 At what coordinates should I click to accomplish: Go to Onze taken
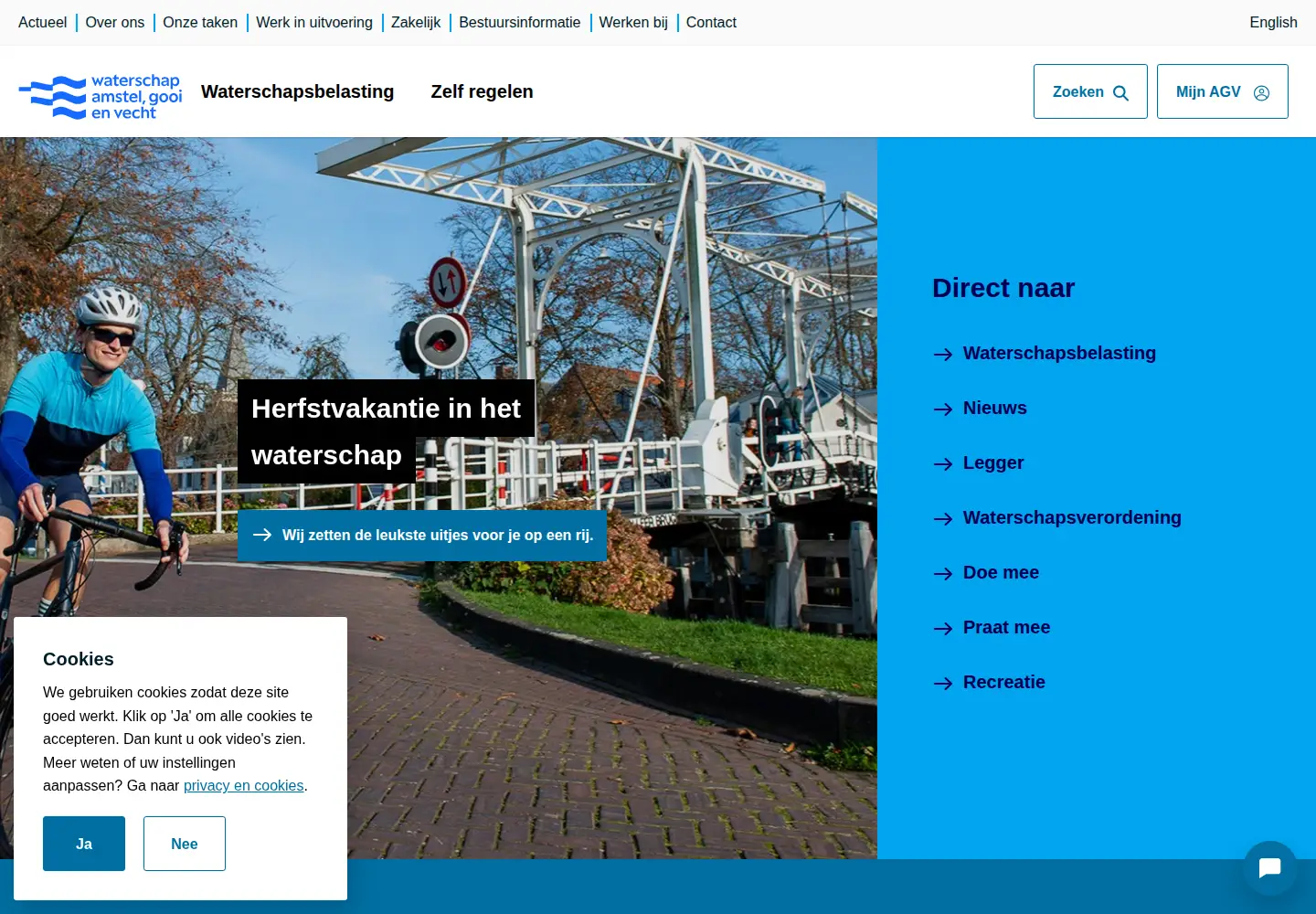[200, 22]
